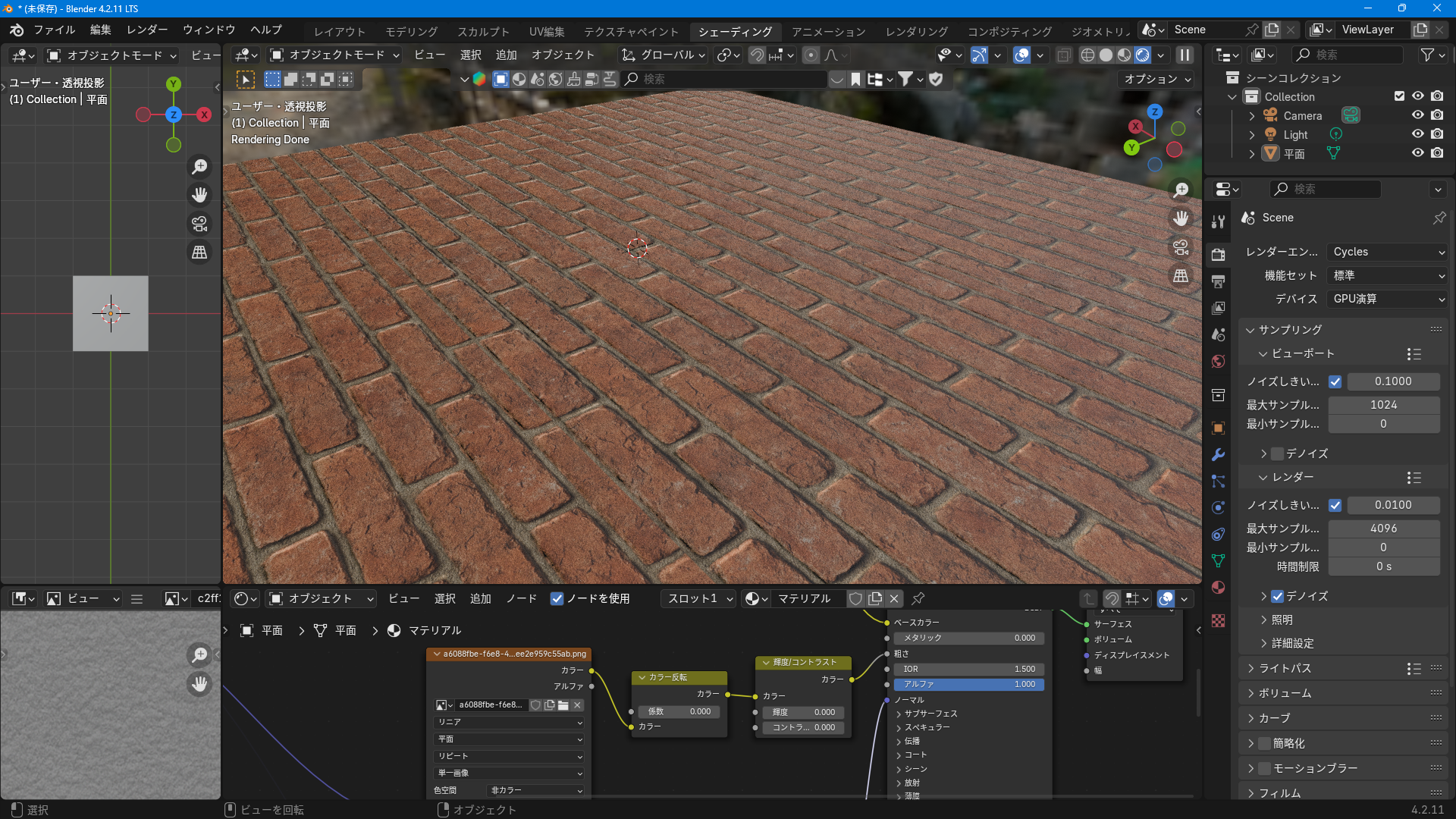1456x819 pixels.
Task: Disable render デノイズ checkbox
Action: [x=1277, y=596]
